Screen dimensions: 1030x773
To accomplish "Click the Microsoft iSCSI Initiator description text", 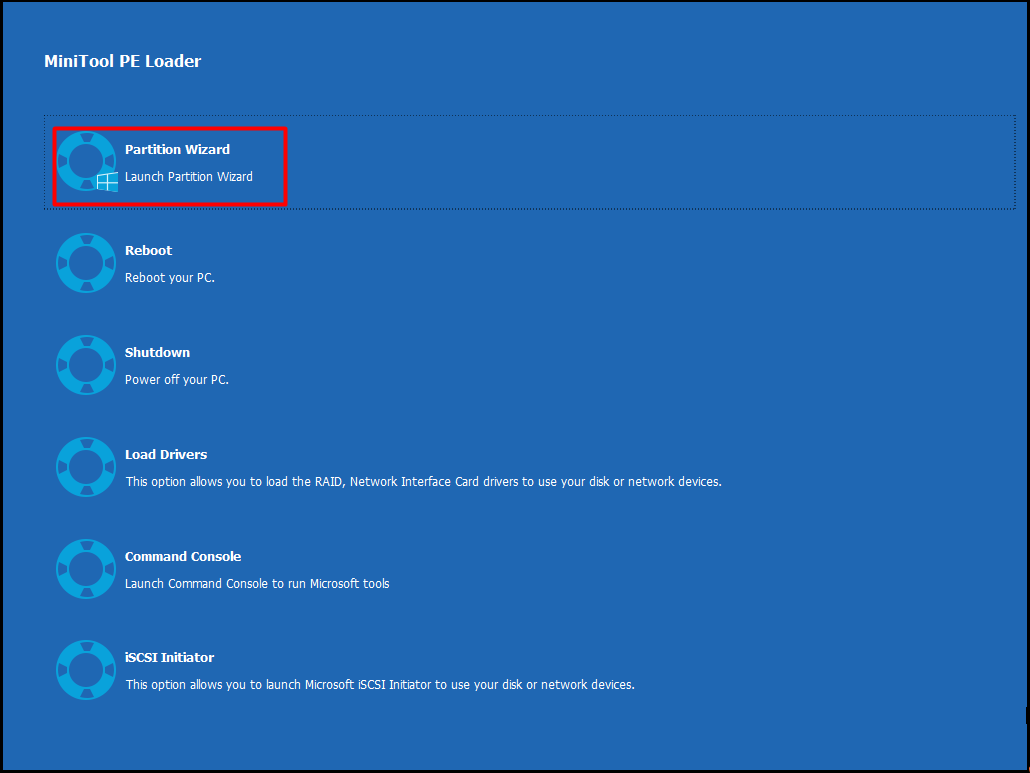I will pyautogui.click(x=380, y=685).
